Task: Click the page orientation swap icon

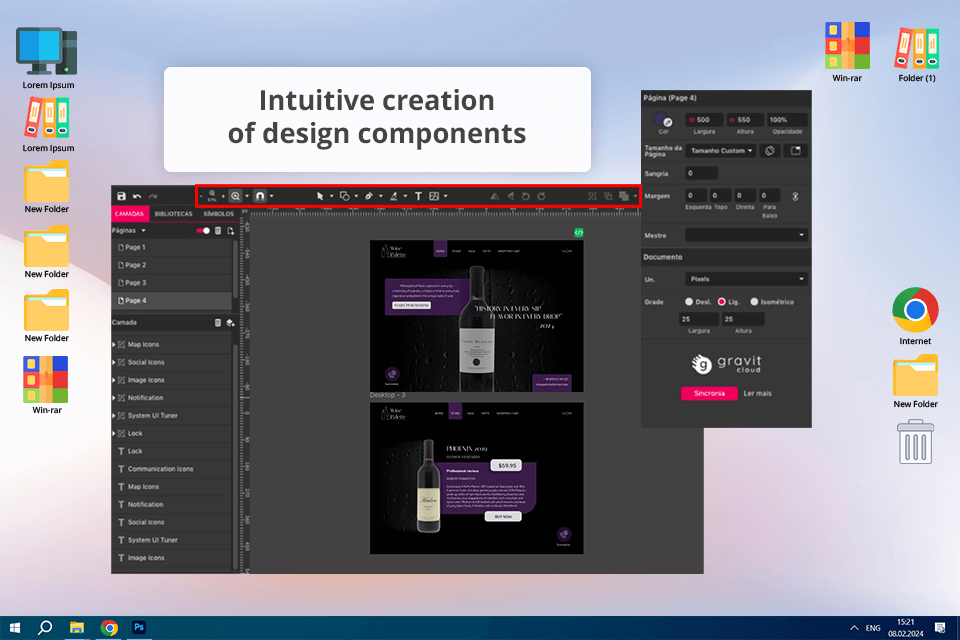Action: coord(771,151)
